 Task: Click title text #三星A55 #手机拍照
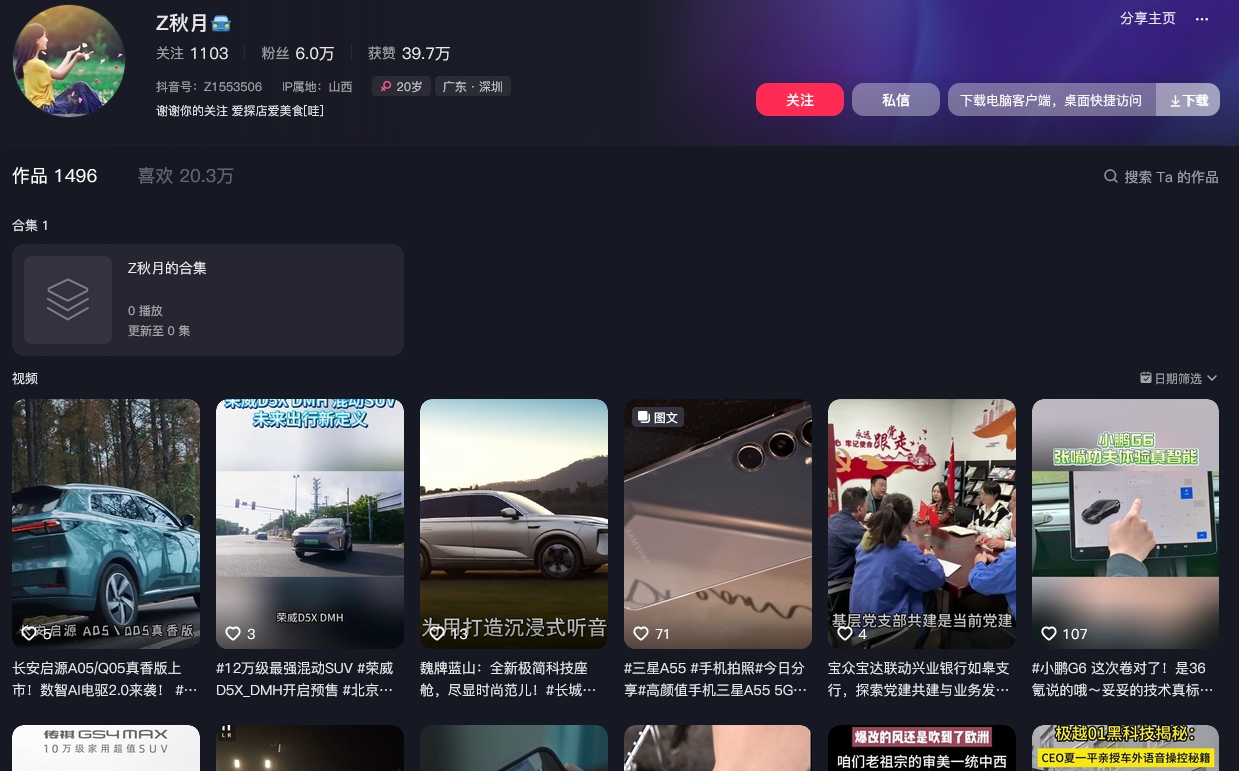click(716, 679)
